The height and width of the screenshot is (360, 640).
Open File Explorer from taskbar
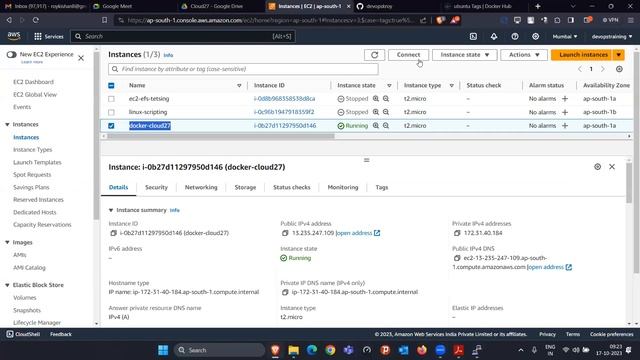tap(293, 350)
